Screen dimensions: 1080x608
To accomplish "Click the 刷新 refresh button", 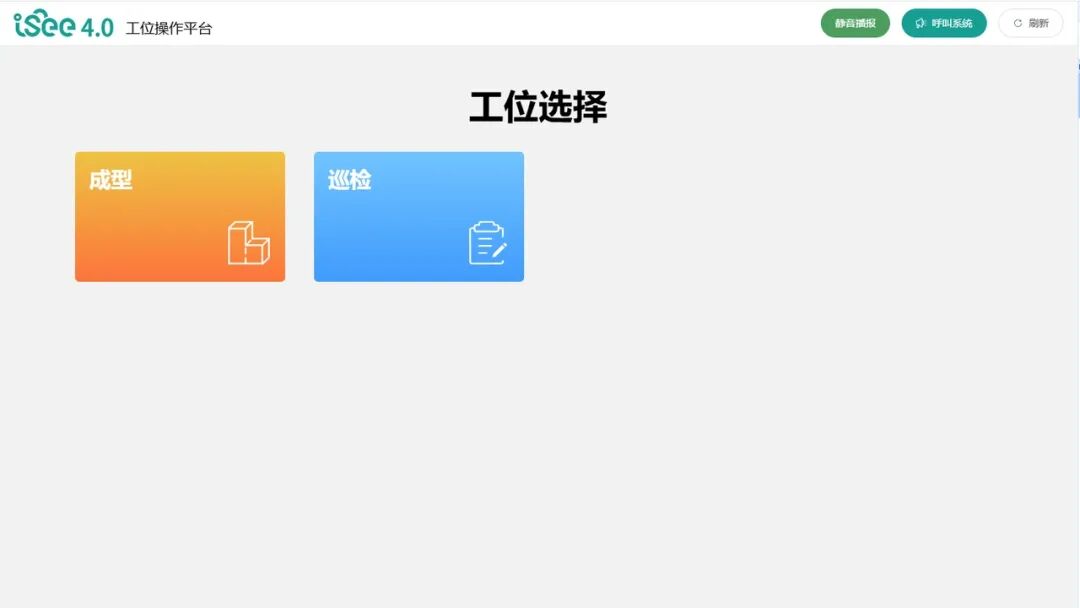I will [1030, 23].
